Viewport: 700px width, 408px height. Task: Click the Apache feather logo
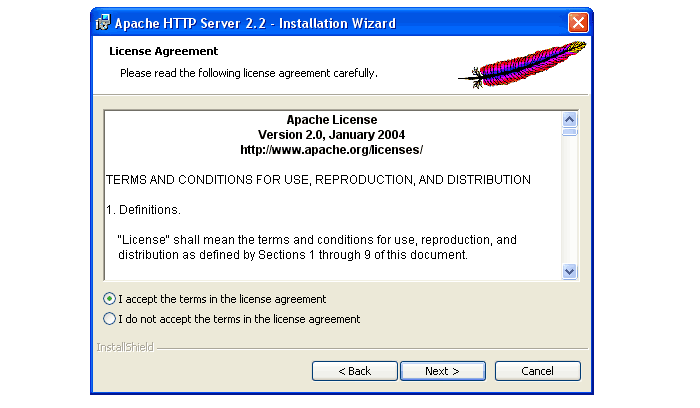pyautogui.click(x=521, y=65)
